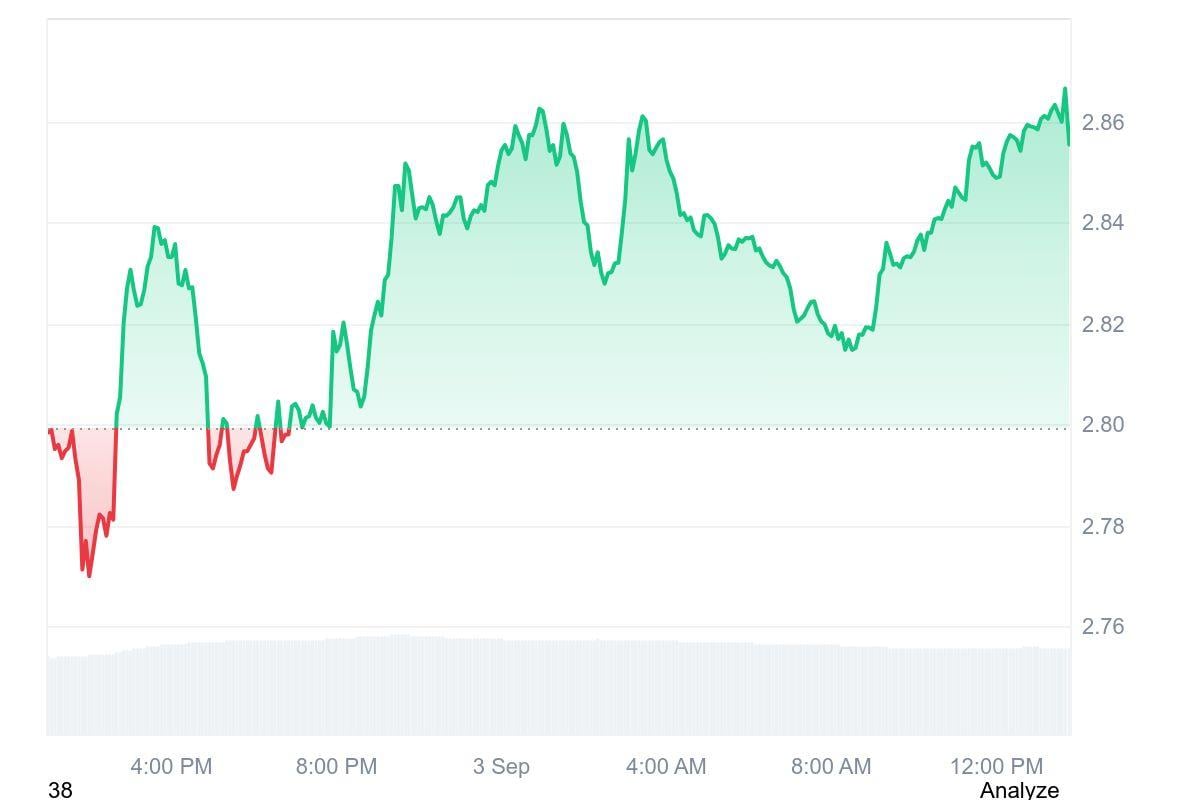Viewport: 1200px width, 800px height.
Task: Click the 12:00 PM time axis label
Action: coord(996,767)
